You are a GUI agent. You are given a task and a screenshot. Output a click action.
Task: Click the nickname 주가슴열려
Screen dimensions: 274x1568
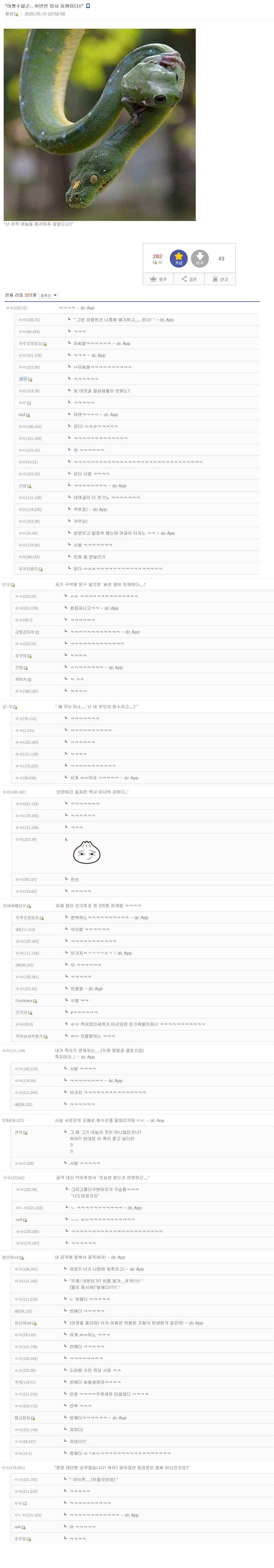(28, 568)
